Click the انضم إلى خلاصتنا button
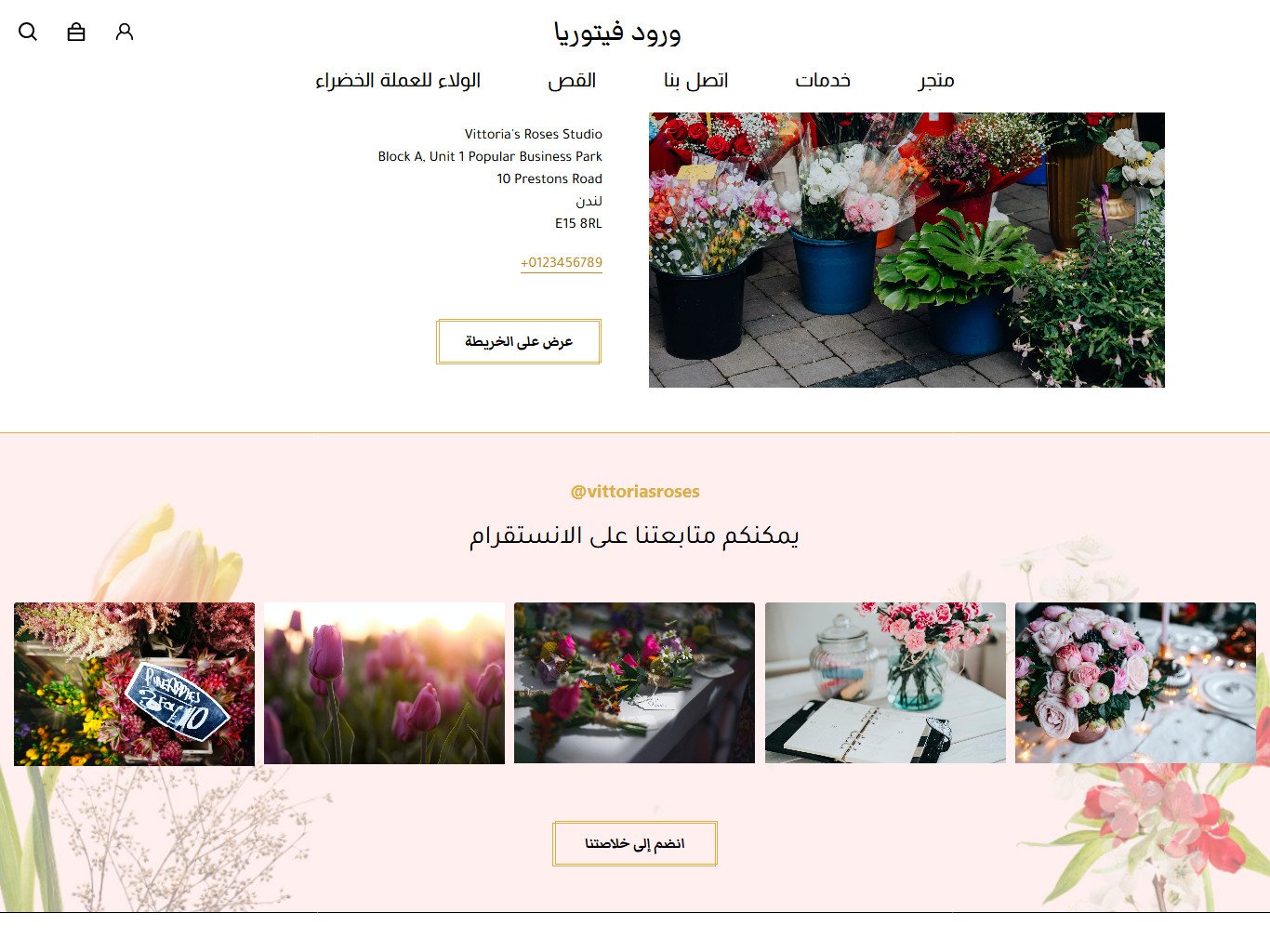The image size is (1270, 952). [635, 843]
